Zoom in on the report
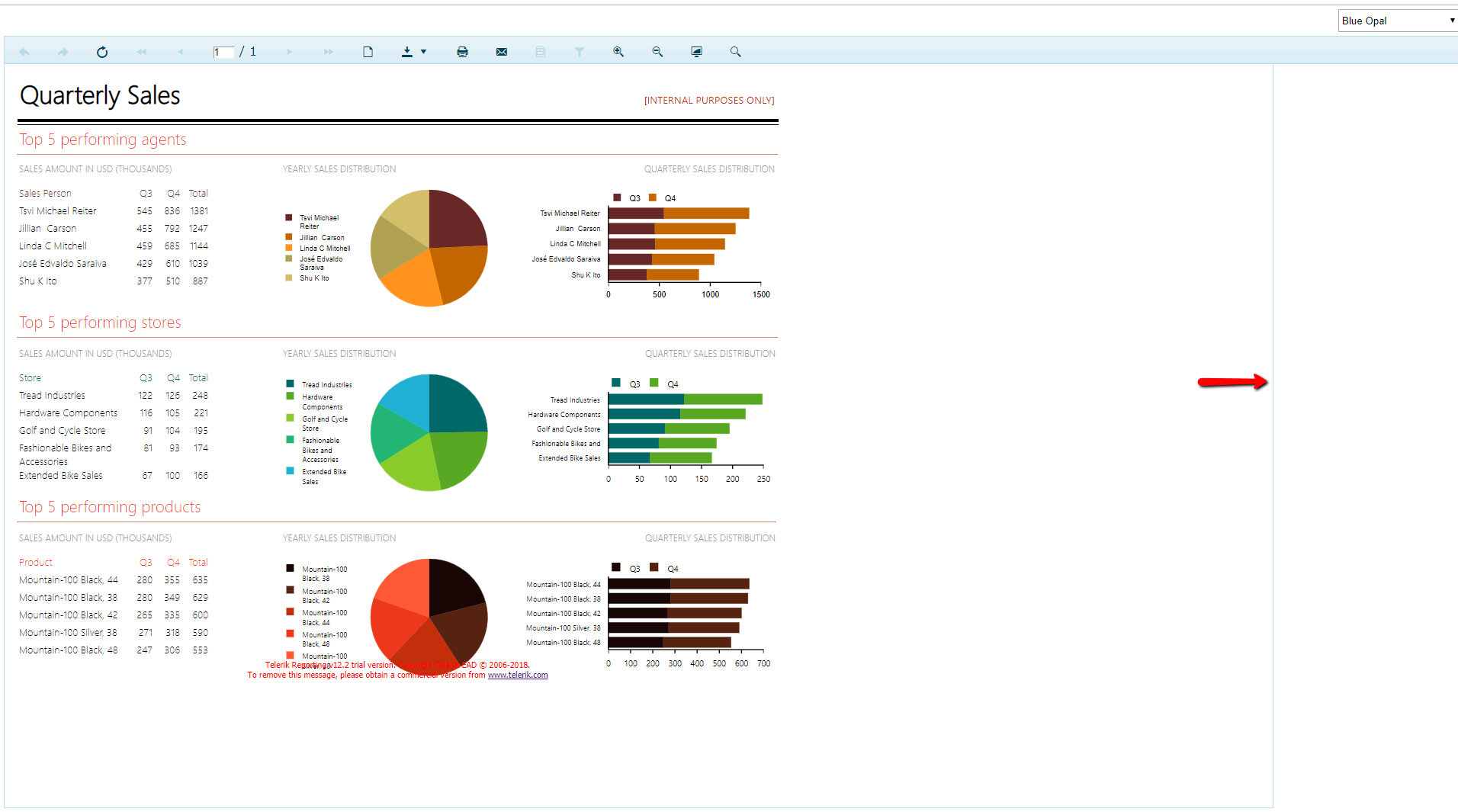The height and width of the screenshot is (812, 1458). 618,52
